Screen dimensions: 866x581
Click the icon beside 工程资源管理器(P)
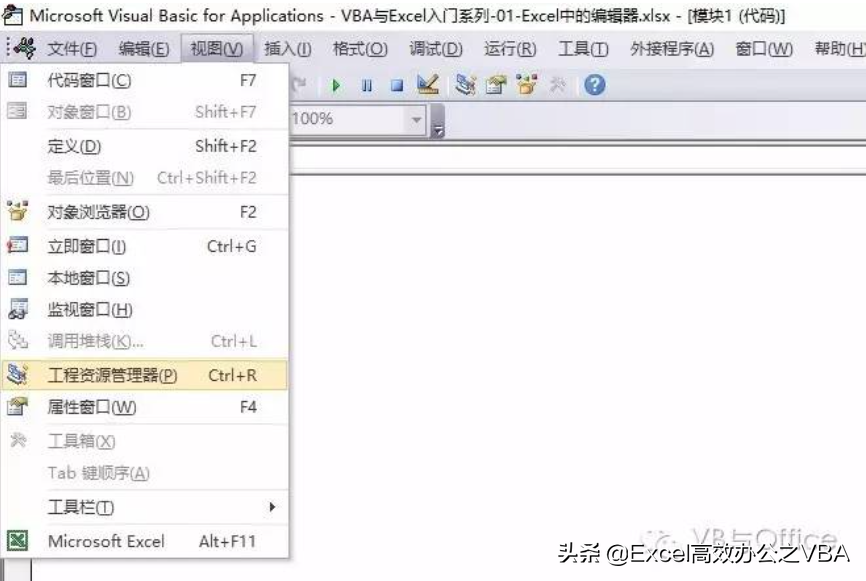click(17, 374)
